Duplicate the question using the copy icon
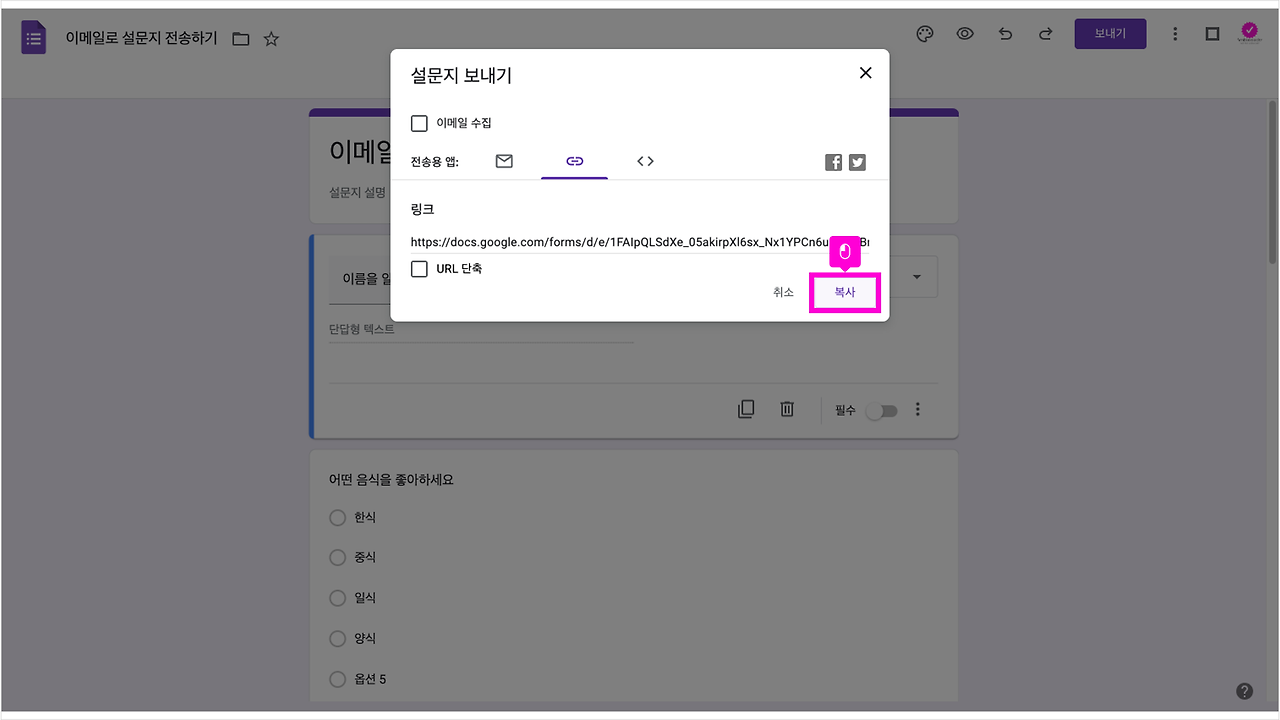 pyautogui.click(x=746, y=409)
